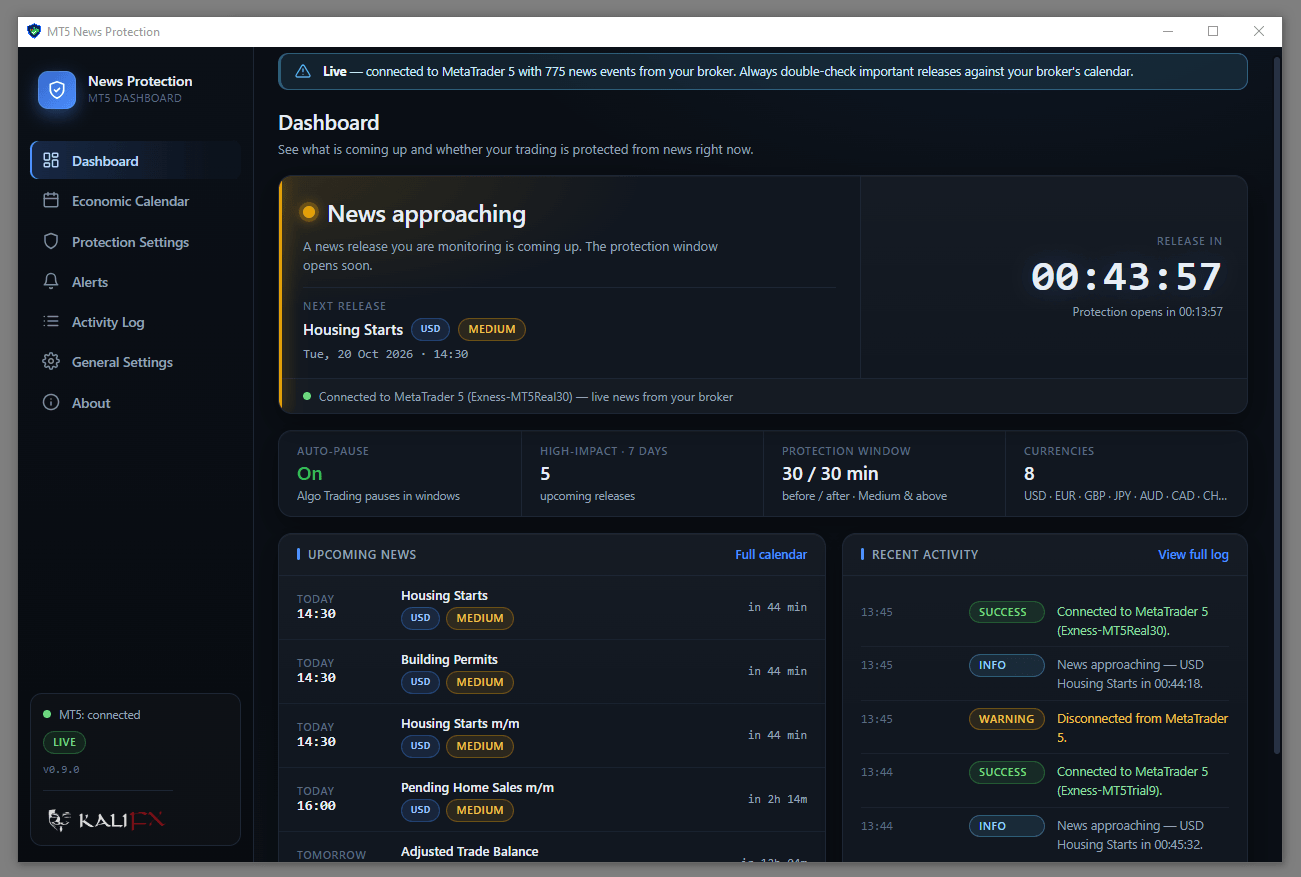The image size is (1301, 877).
Task: Click Connected to MetaTrader 5 live news footer
Action: click(526, 397)
